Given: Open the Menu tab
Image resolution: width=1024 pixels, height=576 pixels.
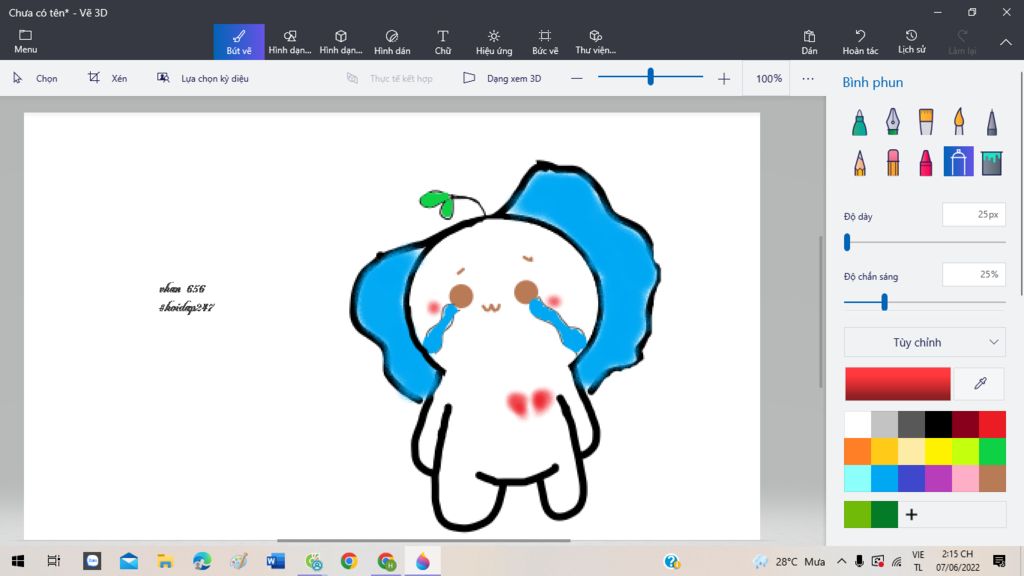Looking at the screenshot, I should [25, 42].
